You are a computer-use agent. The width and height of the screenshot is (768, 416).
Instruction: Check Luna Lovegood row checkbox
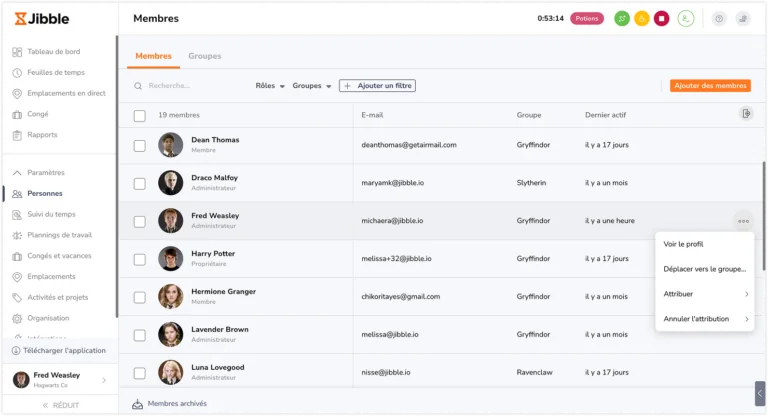[140, 373]
